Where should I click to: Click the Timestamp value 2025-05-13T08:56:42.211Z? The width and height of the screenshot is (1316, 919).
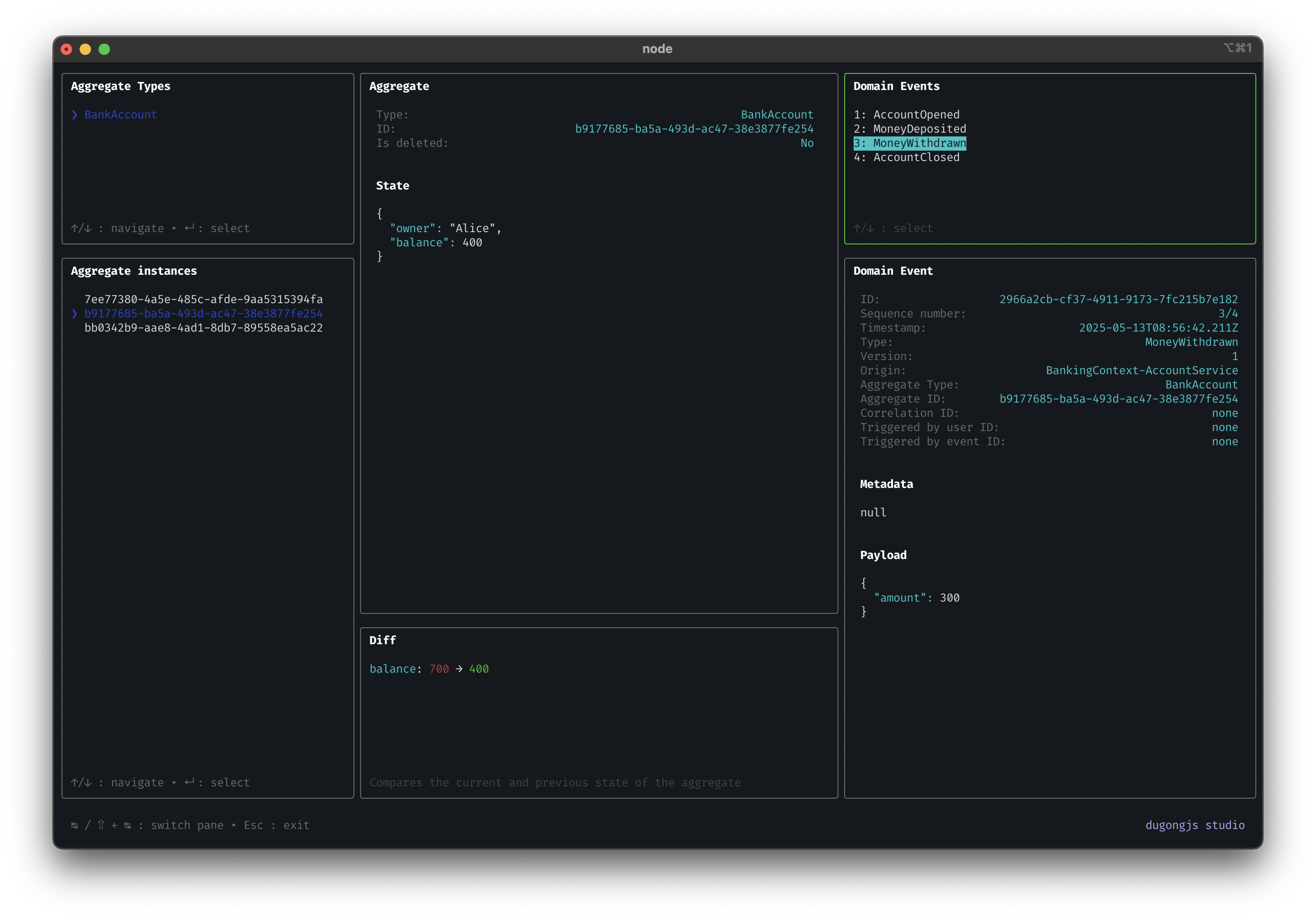[1158, 328]
